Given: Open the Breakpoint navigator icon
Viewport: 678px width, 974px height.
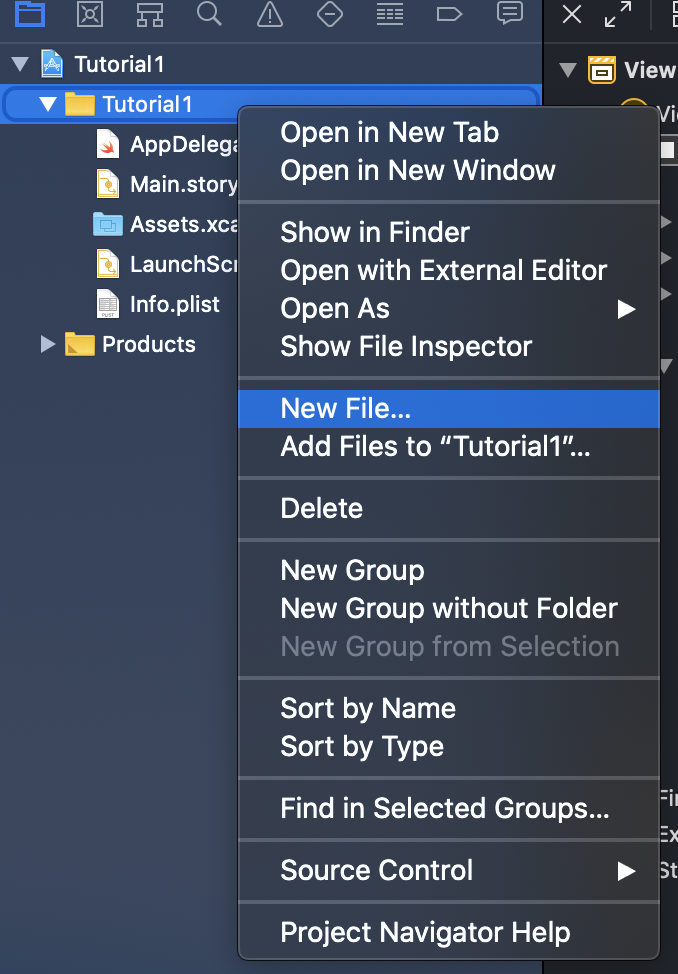Looking at the screenshot, I should [449, 14].
